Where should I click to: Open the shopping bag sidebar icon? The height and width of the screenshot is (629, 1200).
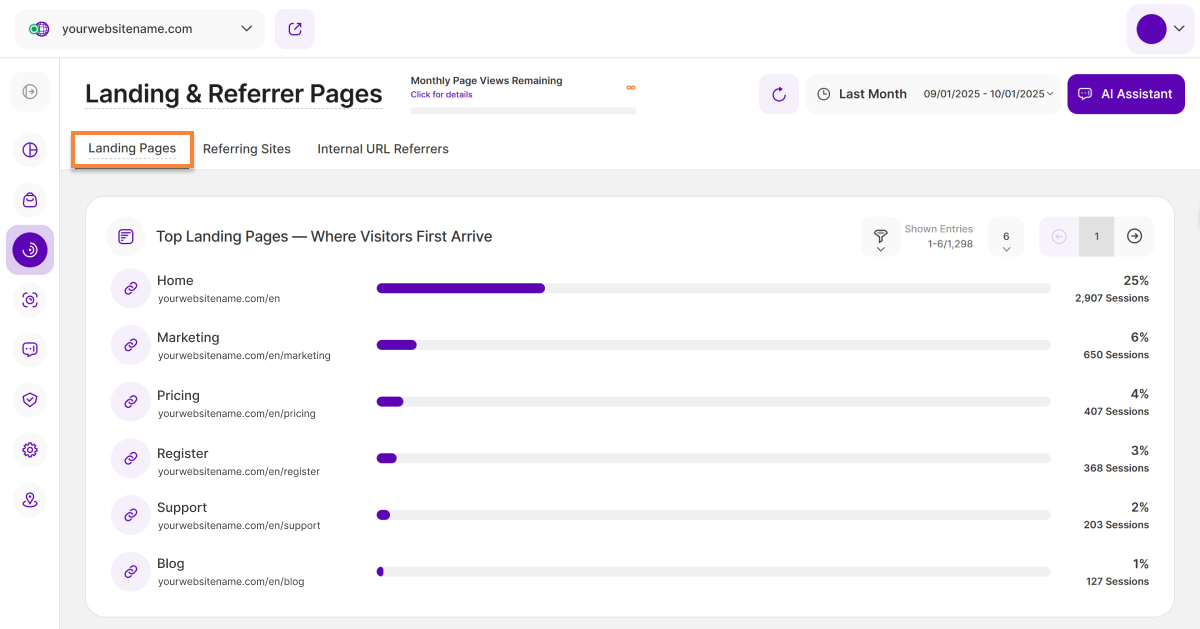coord(30,200)
